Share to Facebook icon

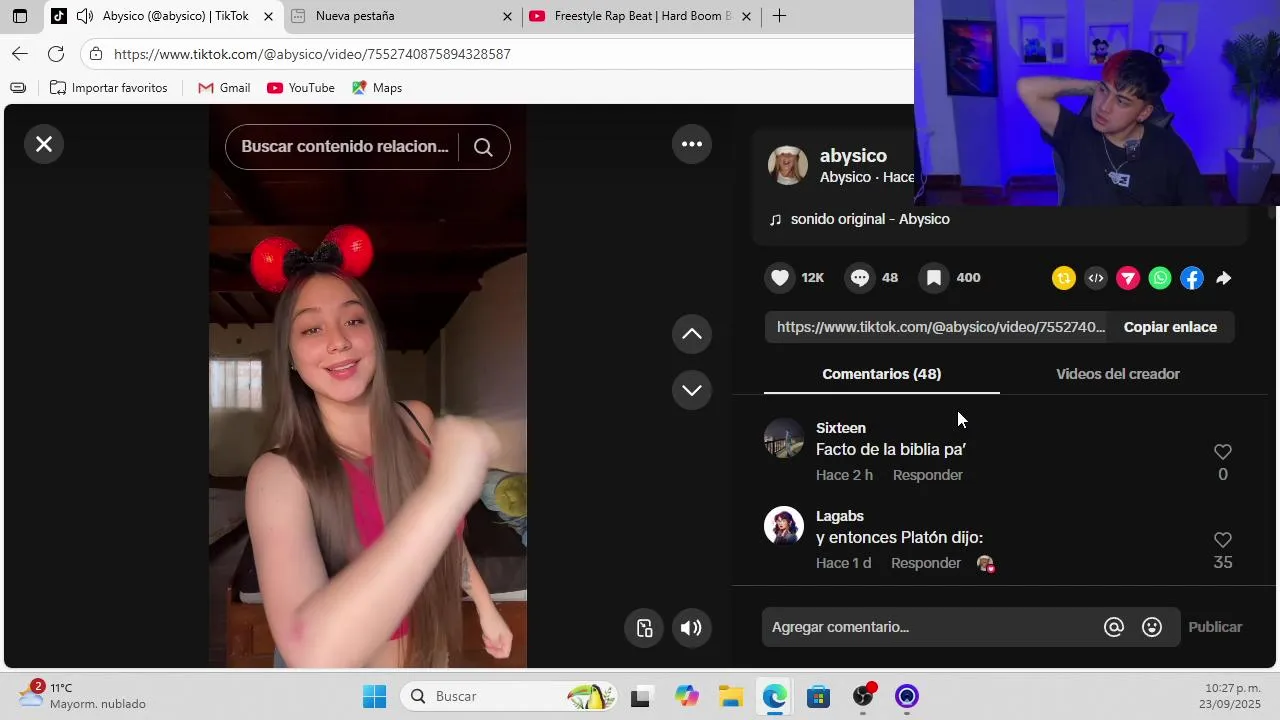[1192, 279]
